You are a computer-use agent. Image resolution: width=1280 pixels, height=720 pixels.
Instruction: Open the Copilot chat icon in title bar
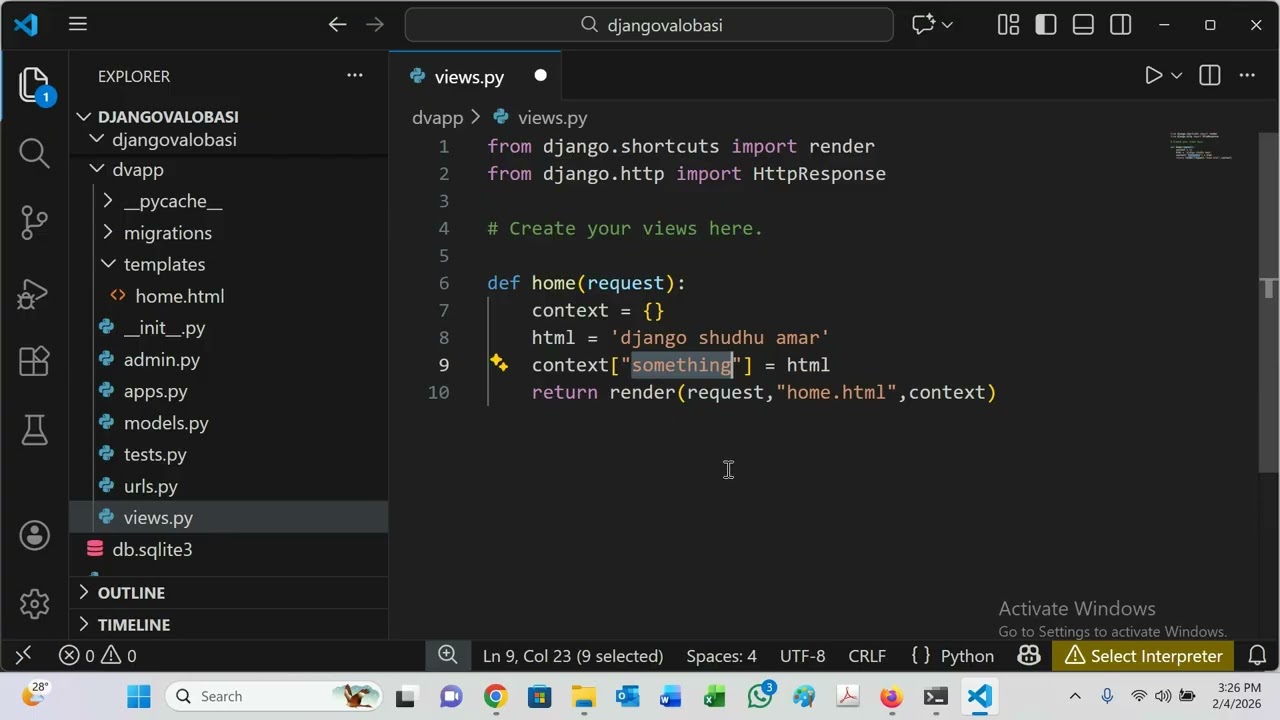[923, 25]
